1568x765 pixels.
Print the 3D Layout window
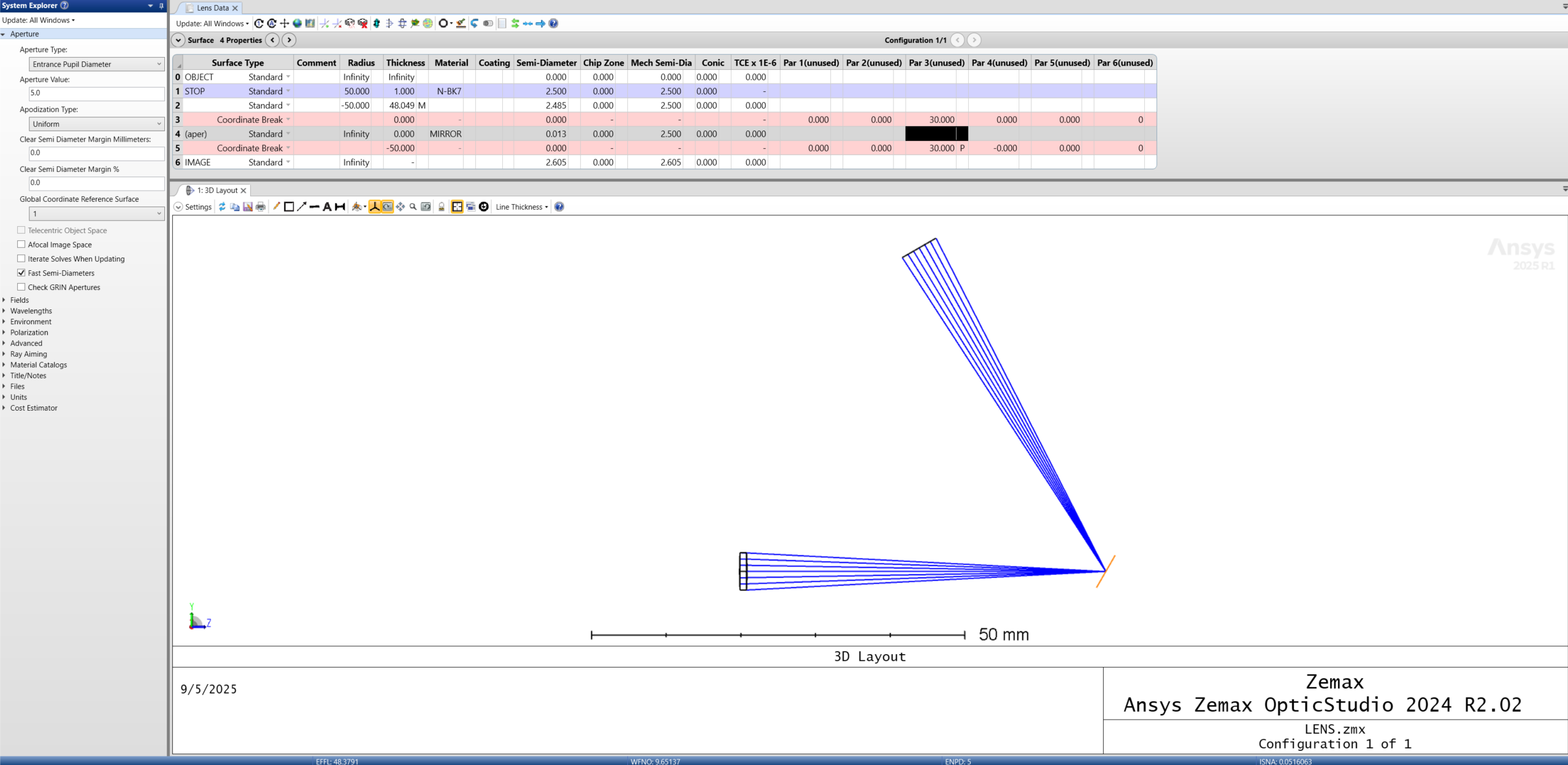(x=261, y=207)
